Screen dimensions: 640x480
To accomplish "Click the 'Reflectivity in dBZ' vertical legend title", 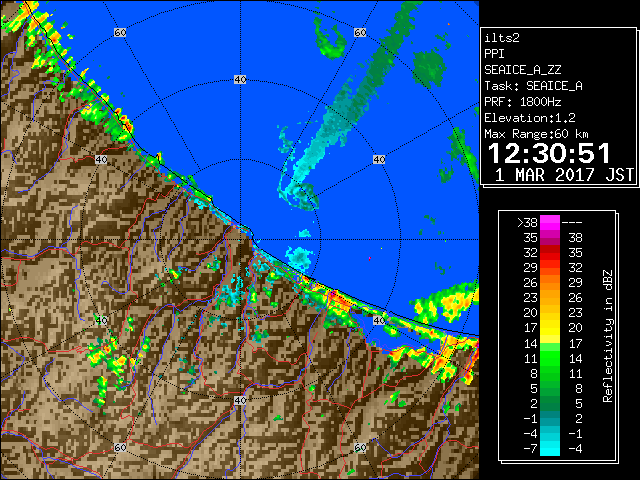I will pos(607,336).
